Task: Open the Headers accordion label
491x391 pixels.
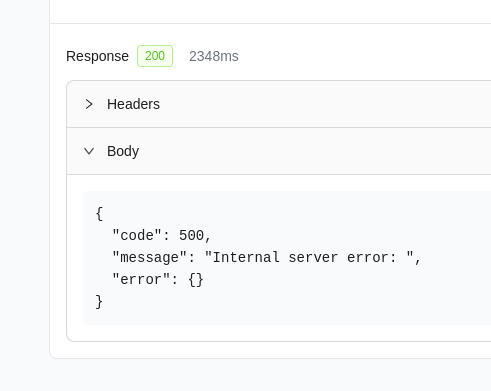Action: 133,104
